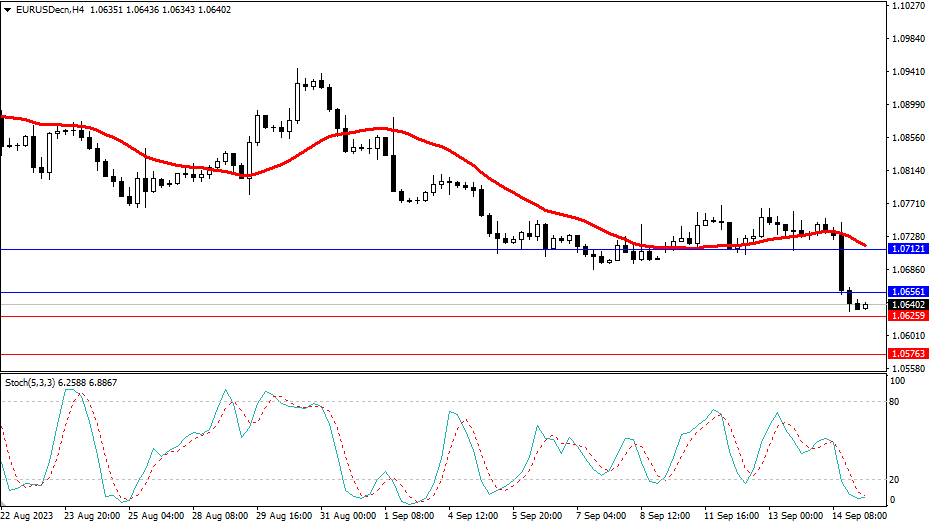The width and height of the screenshot is (931, 526).
Task: Select the black horizontal line at 1.07121
Action: 300,249
